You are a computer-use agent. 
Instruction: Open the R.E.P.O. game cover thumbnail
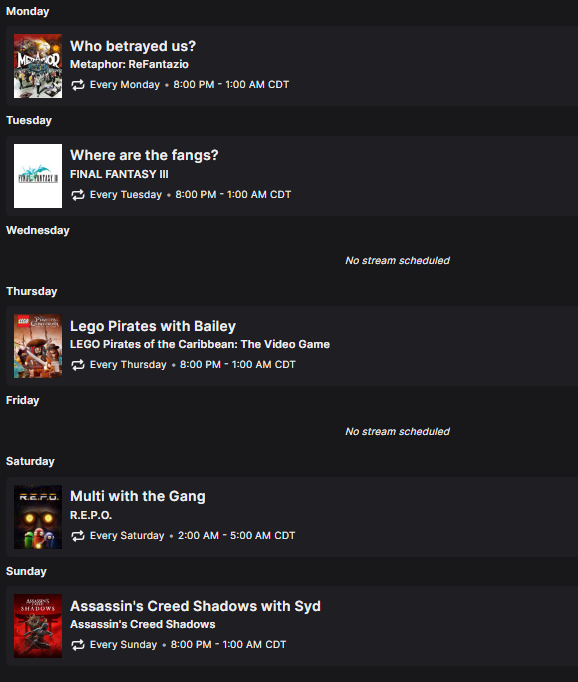pyautogui.click(x=38, y=517)
